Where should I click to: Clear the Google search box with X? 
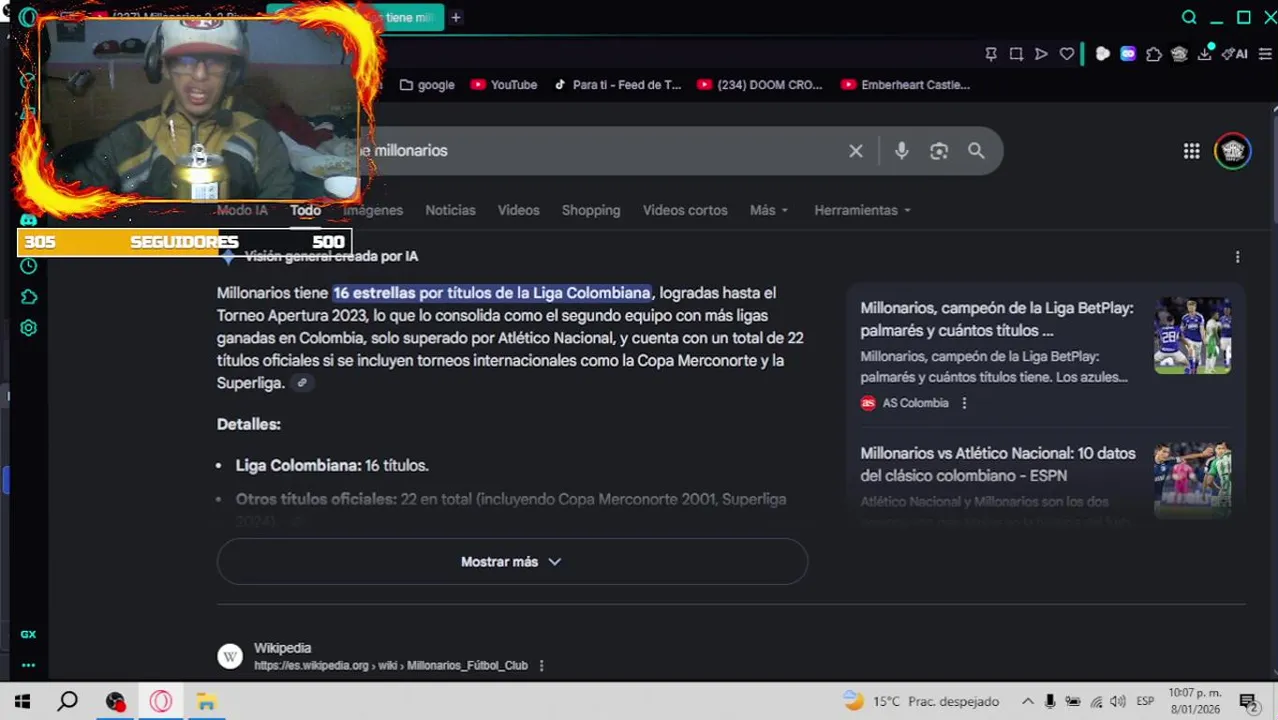pos(856,151)
